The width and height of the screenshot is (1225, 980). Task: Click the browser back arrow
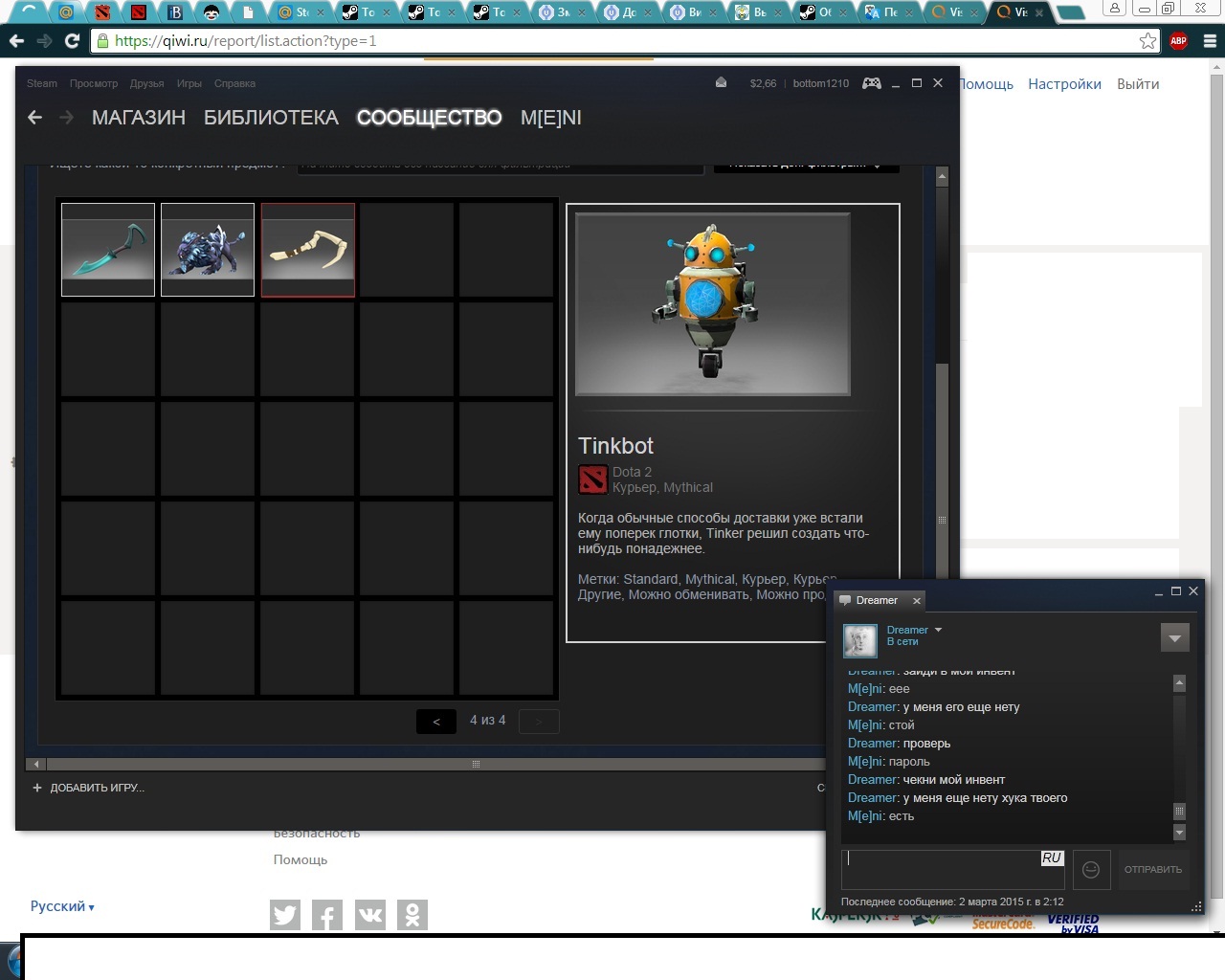click(16, 41)
